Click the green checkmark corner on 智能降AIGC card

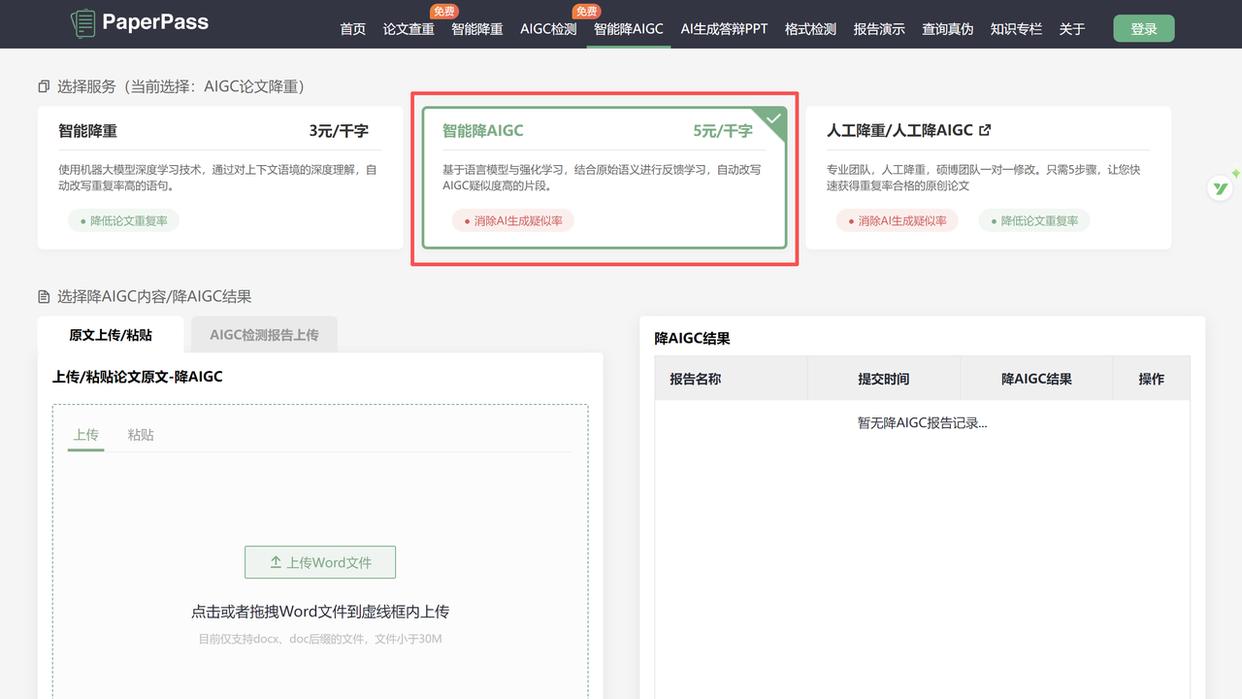point(773,118)
